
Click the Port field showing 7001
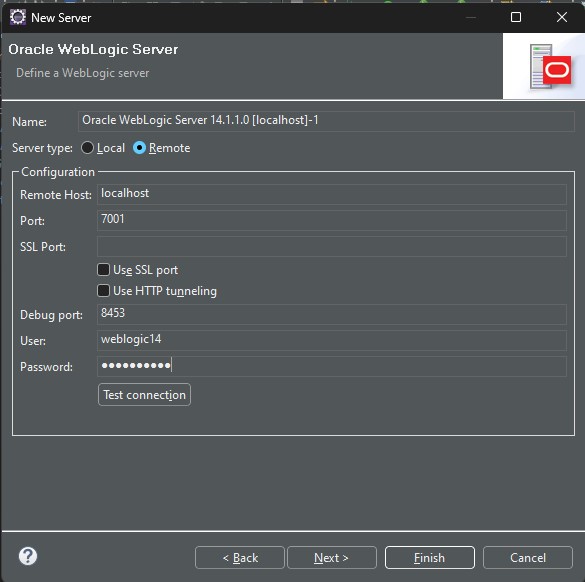pyautogui.click(x=332, y=220)
